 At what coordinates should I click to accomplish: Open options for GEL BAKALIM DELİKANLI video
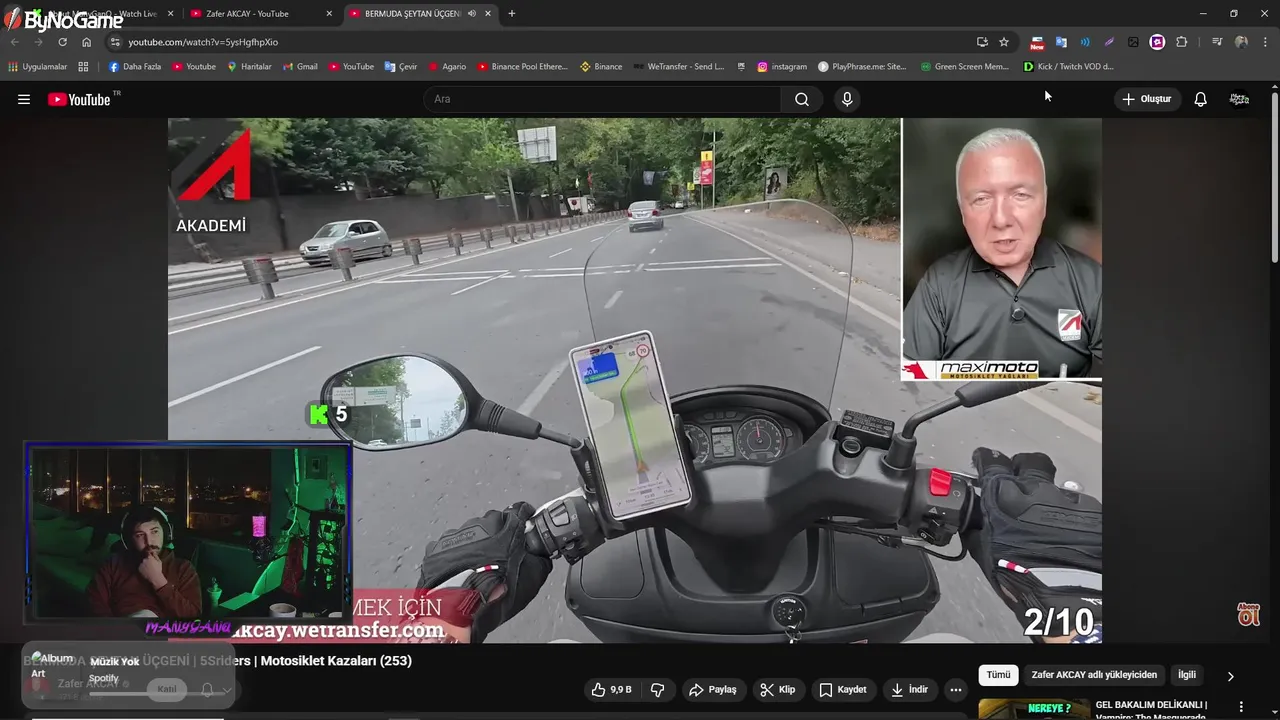[1241, 706]
